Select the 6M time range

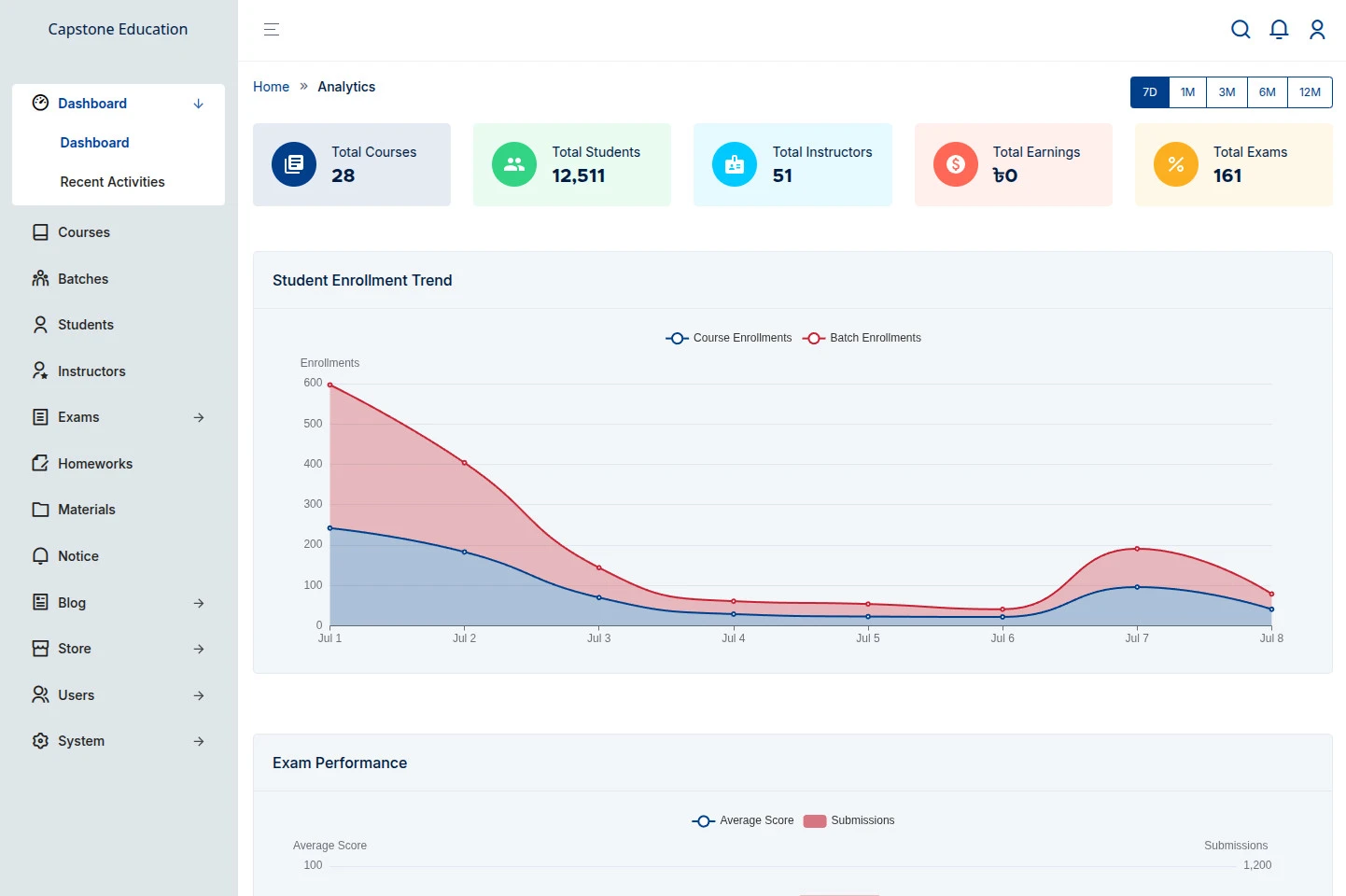(1267, 92)
